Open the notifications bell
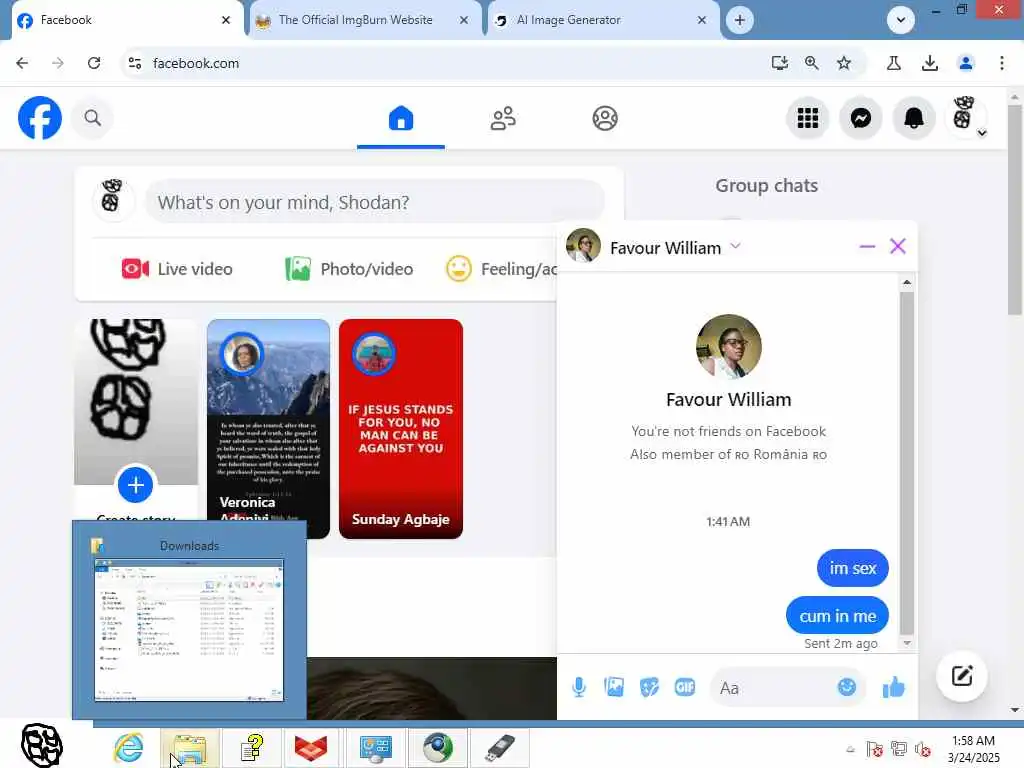1024x768 pixels. [914, 118]
